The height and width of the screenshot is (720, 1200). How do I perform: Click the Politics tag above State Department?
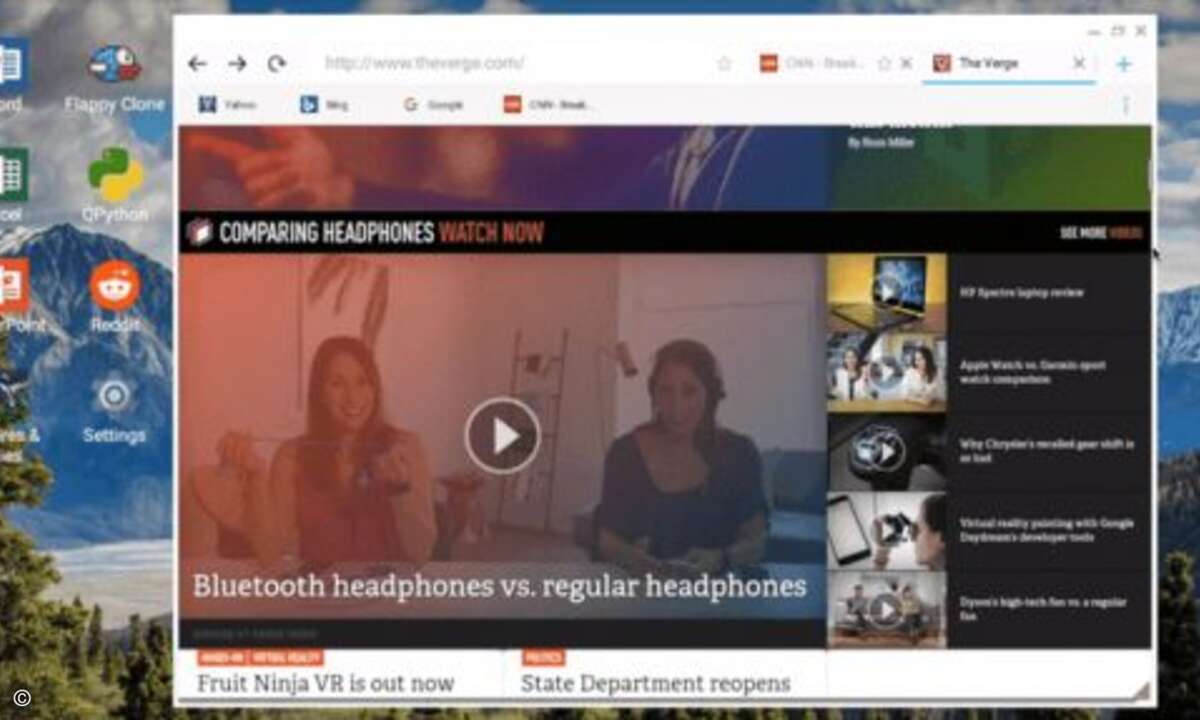543,657
